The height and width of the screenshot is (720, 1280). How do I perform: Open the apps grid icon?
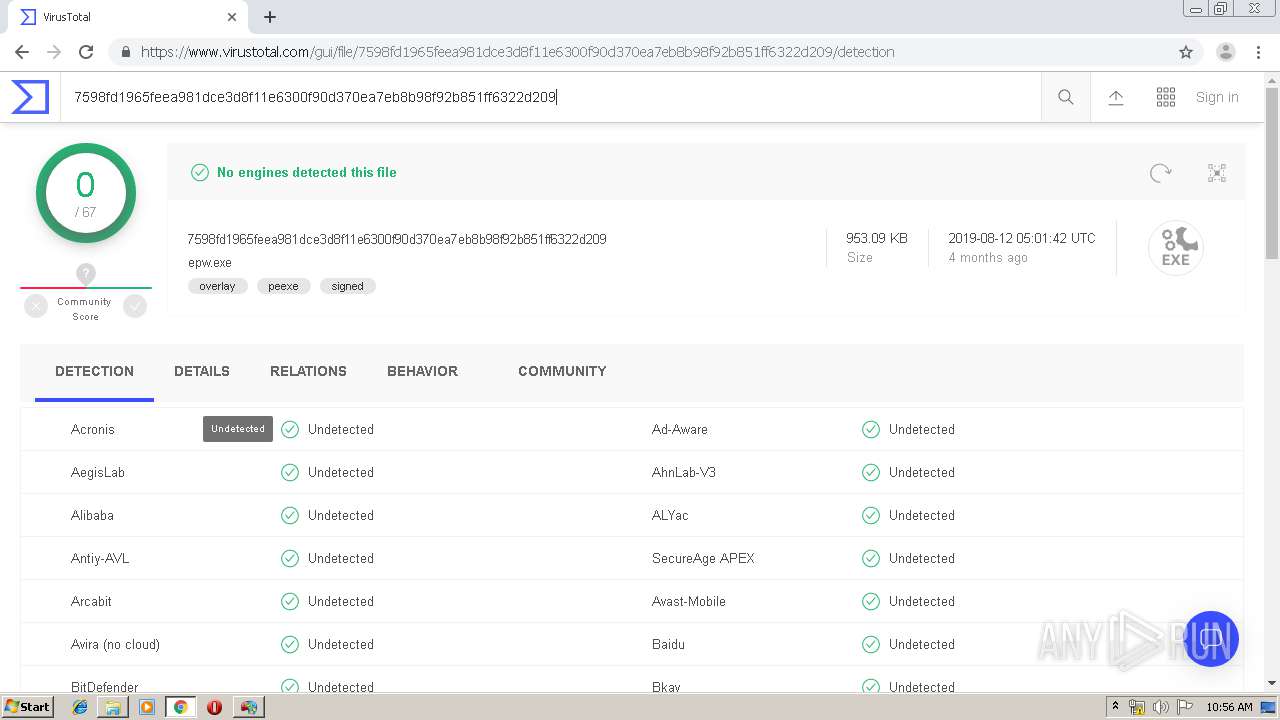coord(1166,97)
